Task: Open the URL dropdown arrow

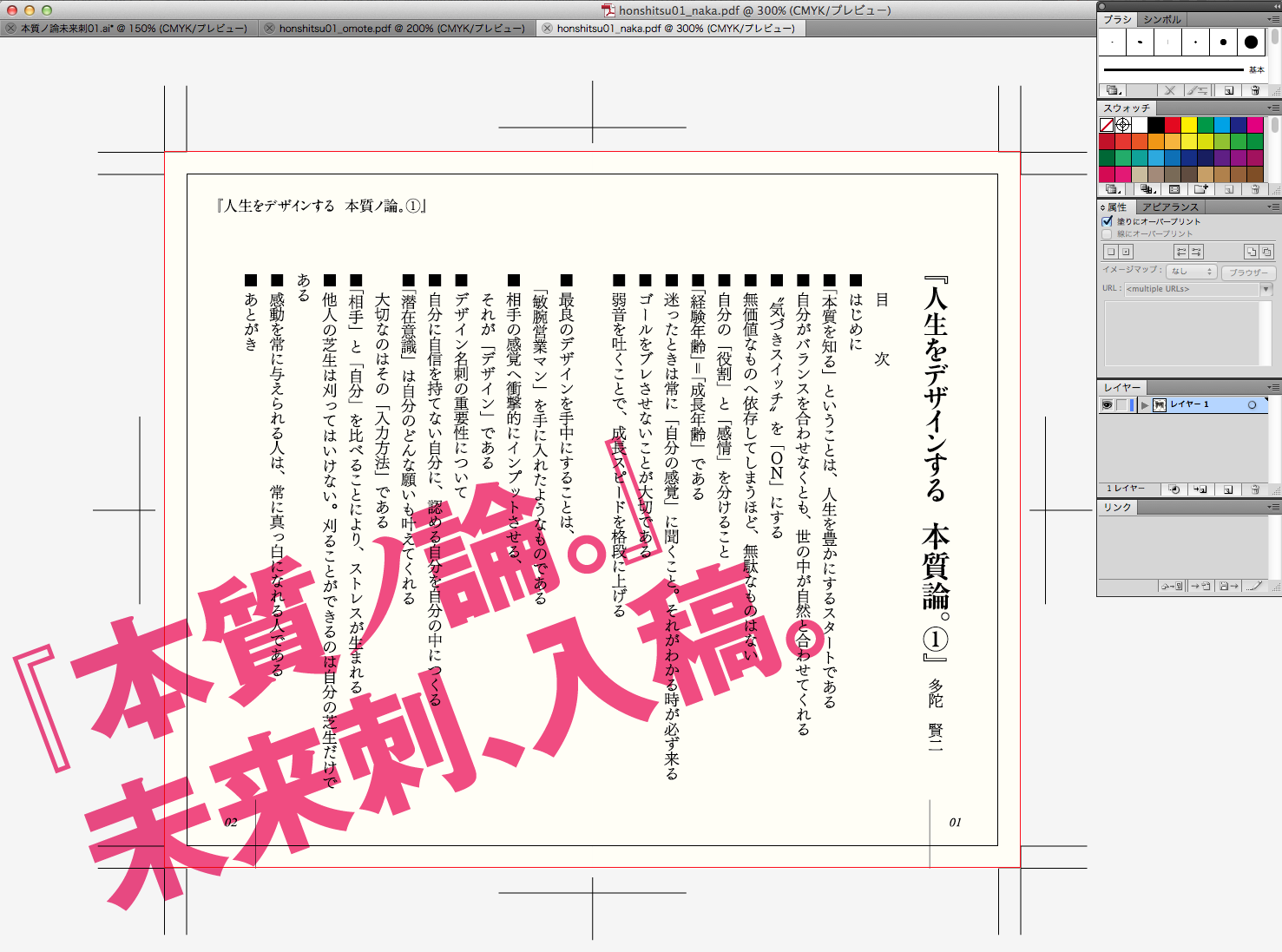Action: tap(1266, 289)
